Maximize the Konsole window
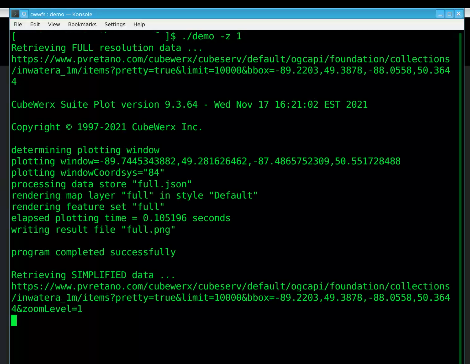This screenshot has width=470, height=364. [x=449, y=14]
